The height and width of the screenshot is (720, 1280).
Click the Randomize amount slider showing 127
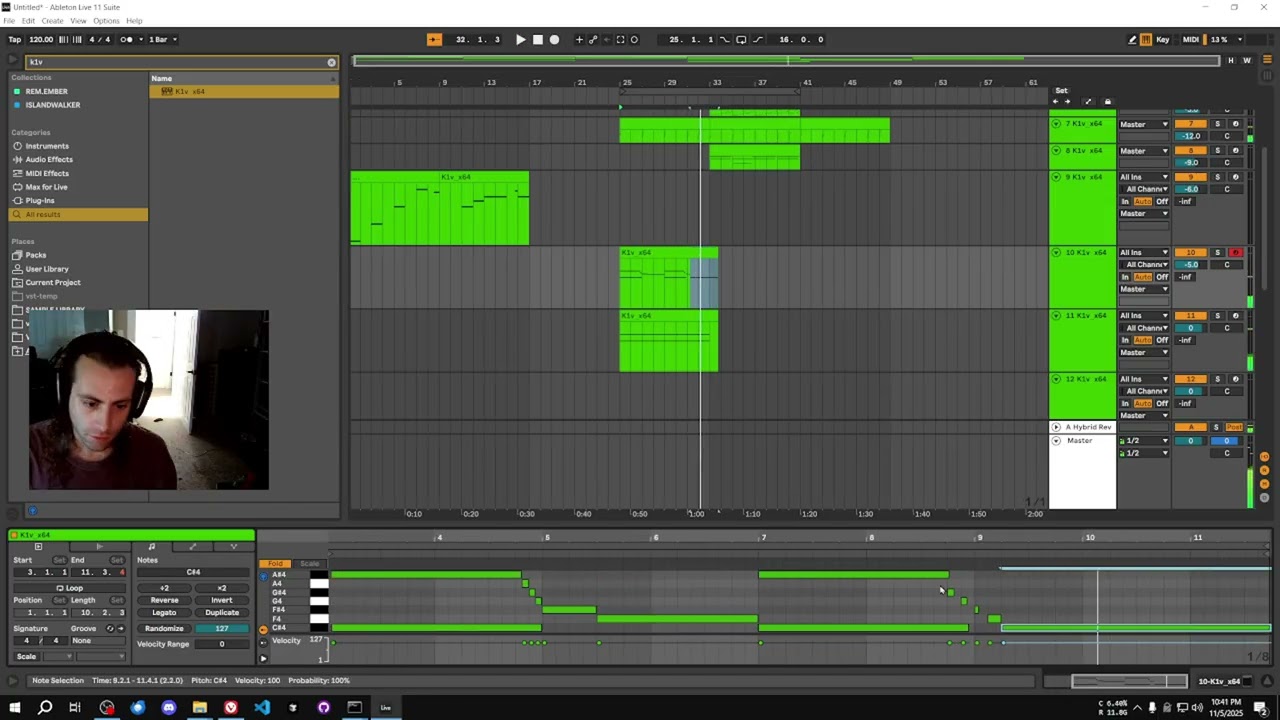point(222,629)
